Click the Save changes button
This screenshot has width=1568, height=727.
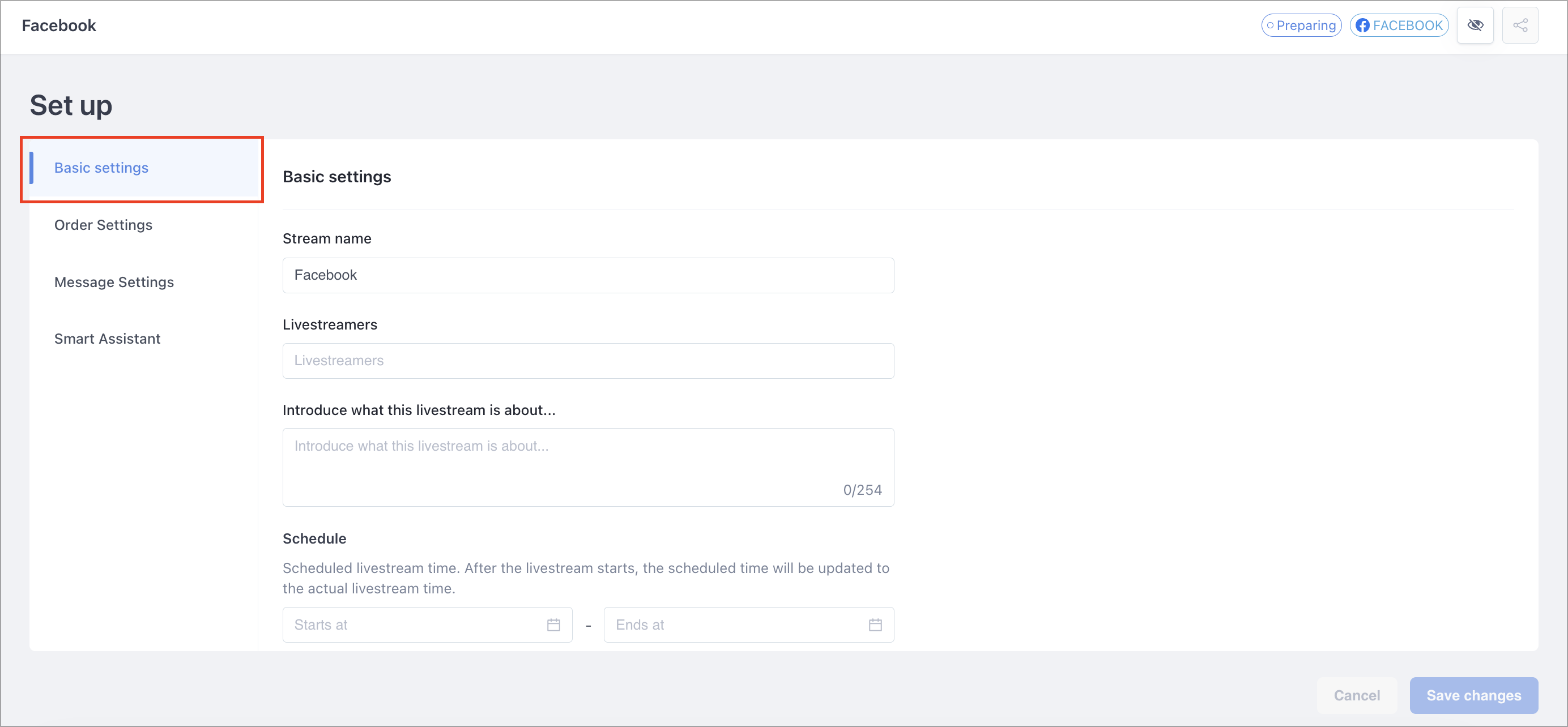[1473, 695]
